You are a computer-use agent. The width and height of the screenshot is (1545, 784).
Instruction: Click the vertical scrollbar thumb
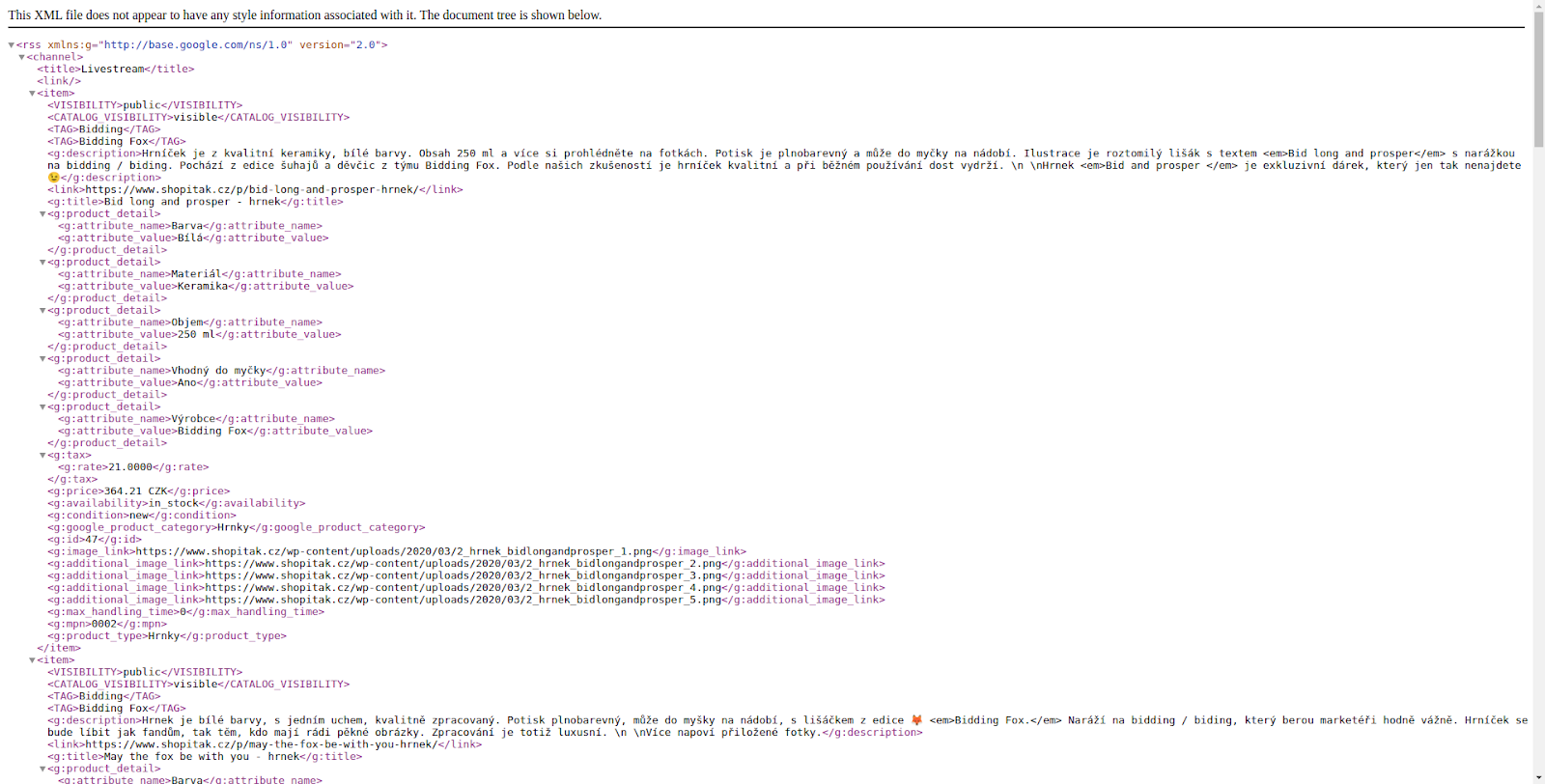tap(1538, 80)
